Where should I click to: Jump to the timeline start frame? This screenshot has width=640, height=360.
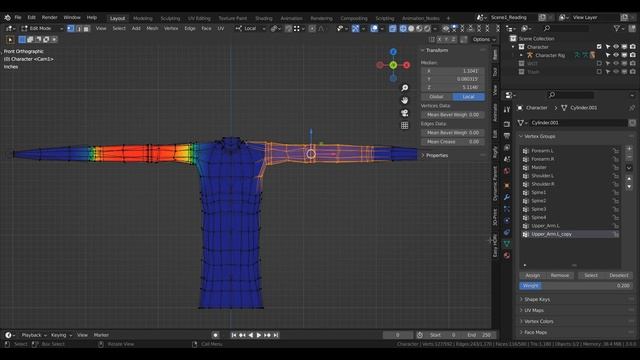pos(233,335)
